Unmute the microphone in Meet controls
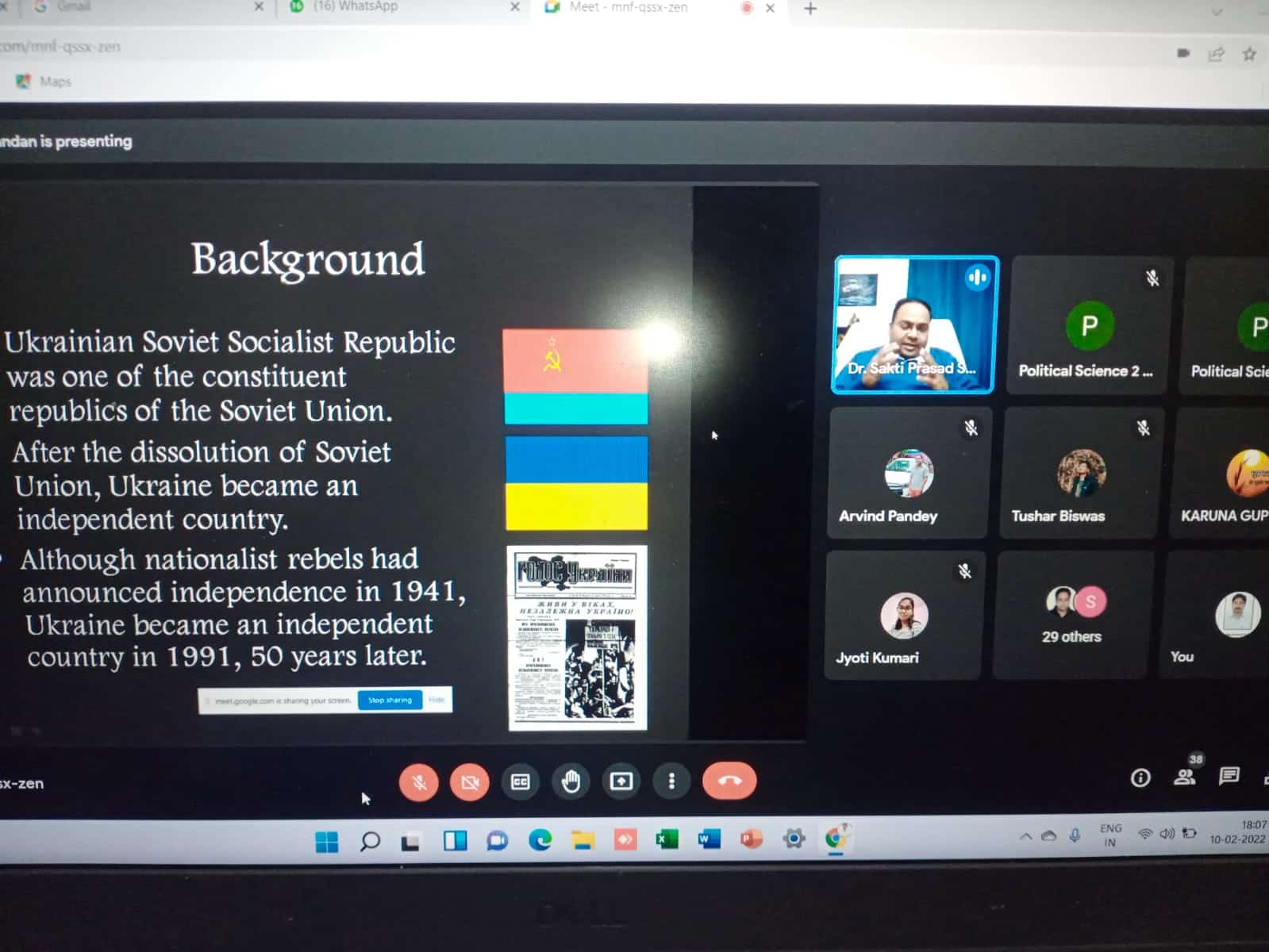The width and height of the screenshot is (1269, 952). tap(419, 782)
